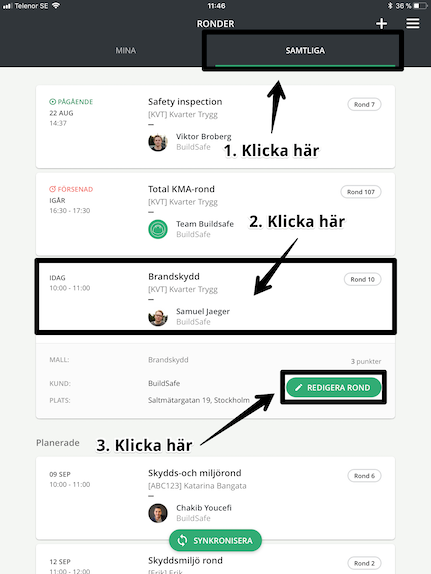Click the Rond 107 badge
Screen dimensions: 431x574
(361, 192)
